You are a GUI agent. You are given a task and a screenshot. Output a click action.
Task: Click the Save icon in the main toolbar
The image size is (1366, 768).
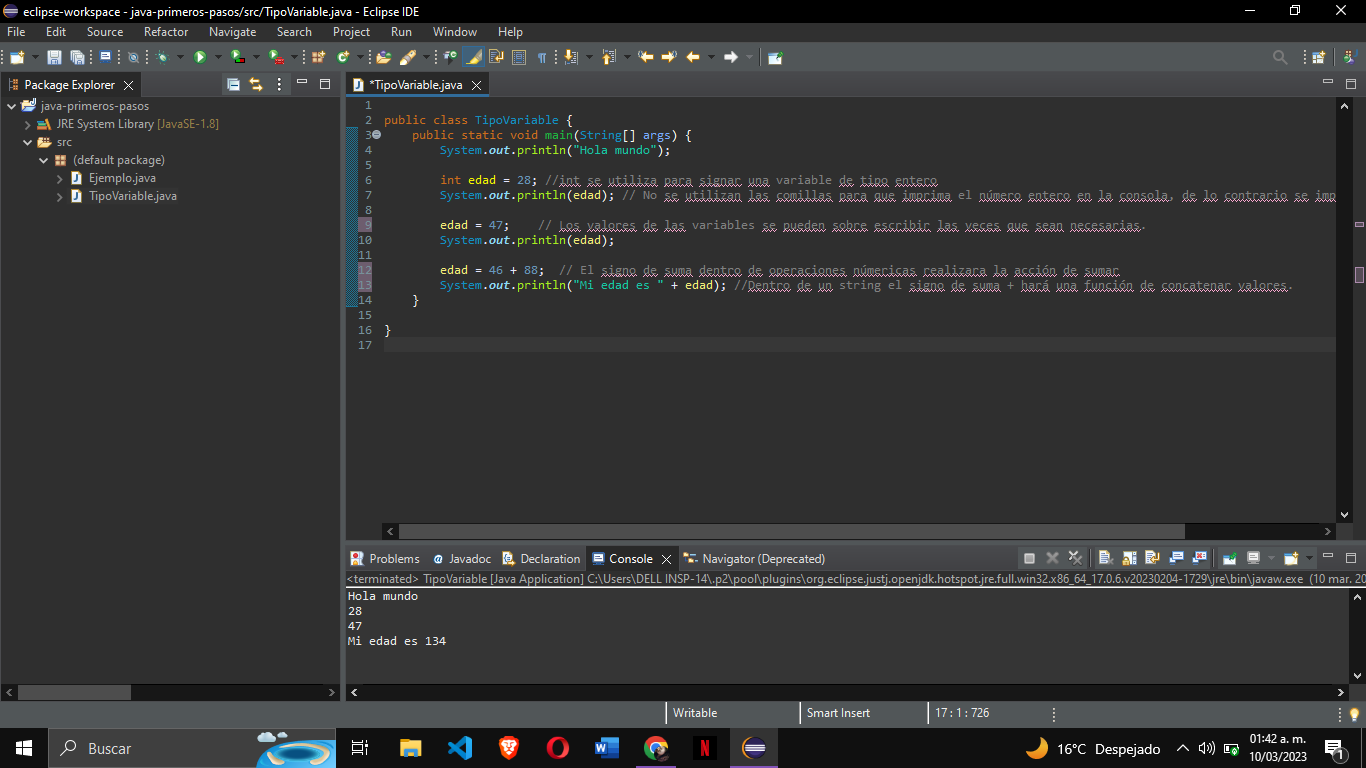point(54,57)
